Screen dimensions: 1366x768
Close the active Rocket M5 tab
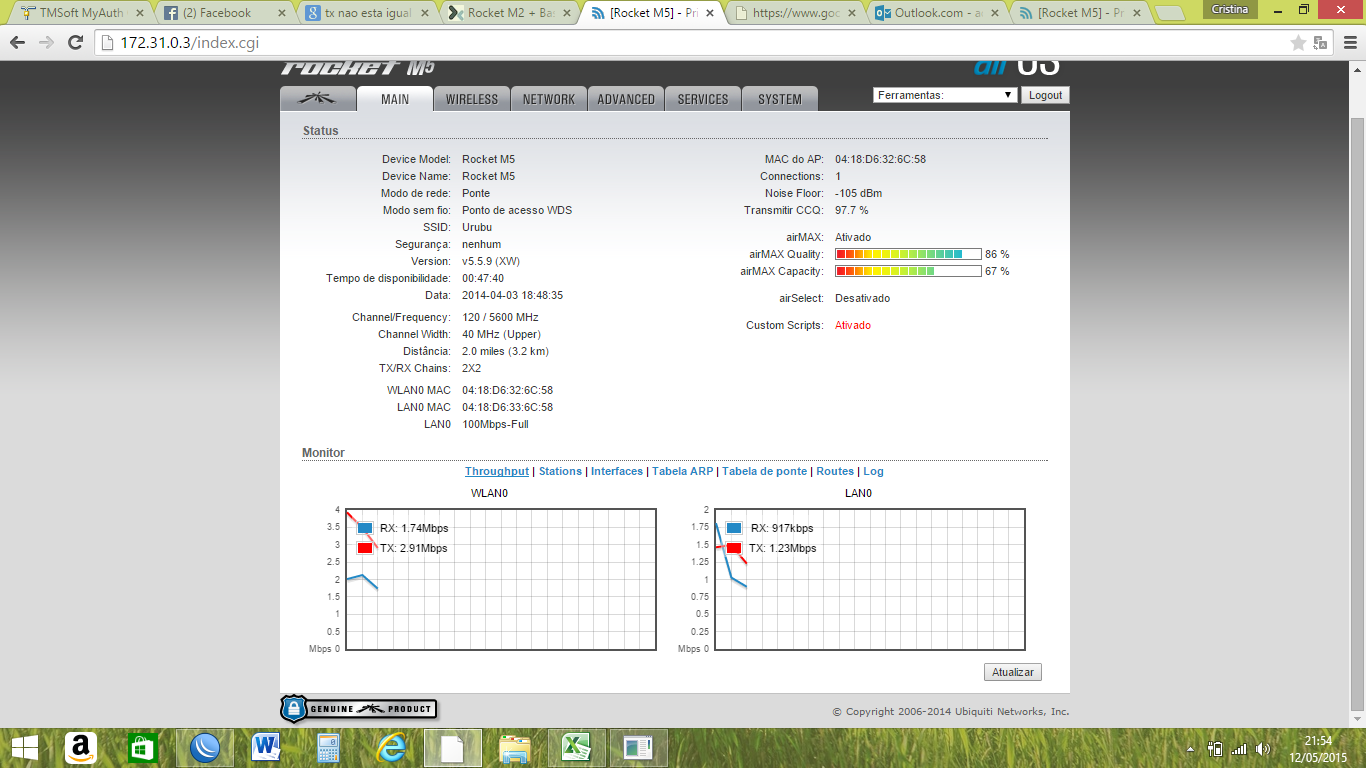[x=710, y=13]
